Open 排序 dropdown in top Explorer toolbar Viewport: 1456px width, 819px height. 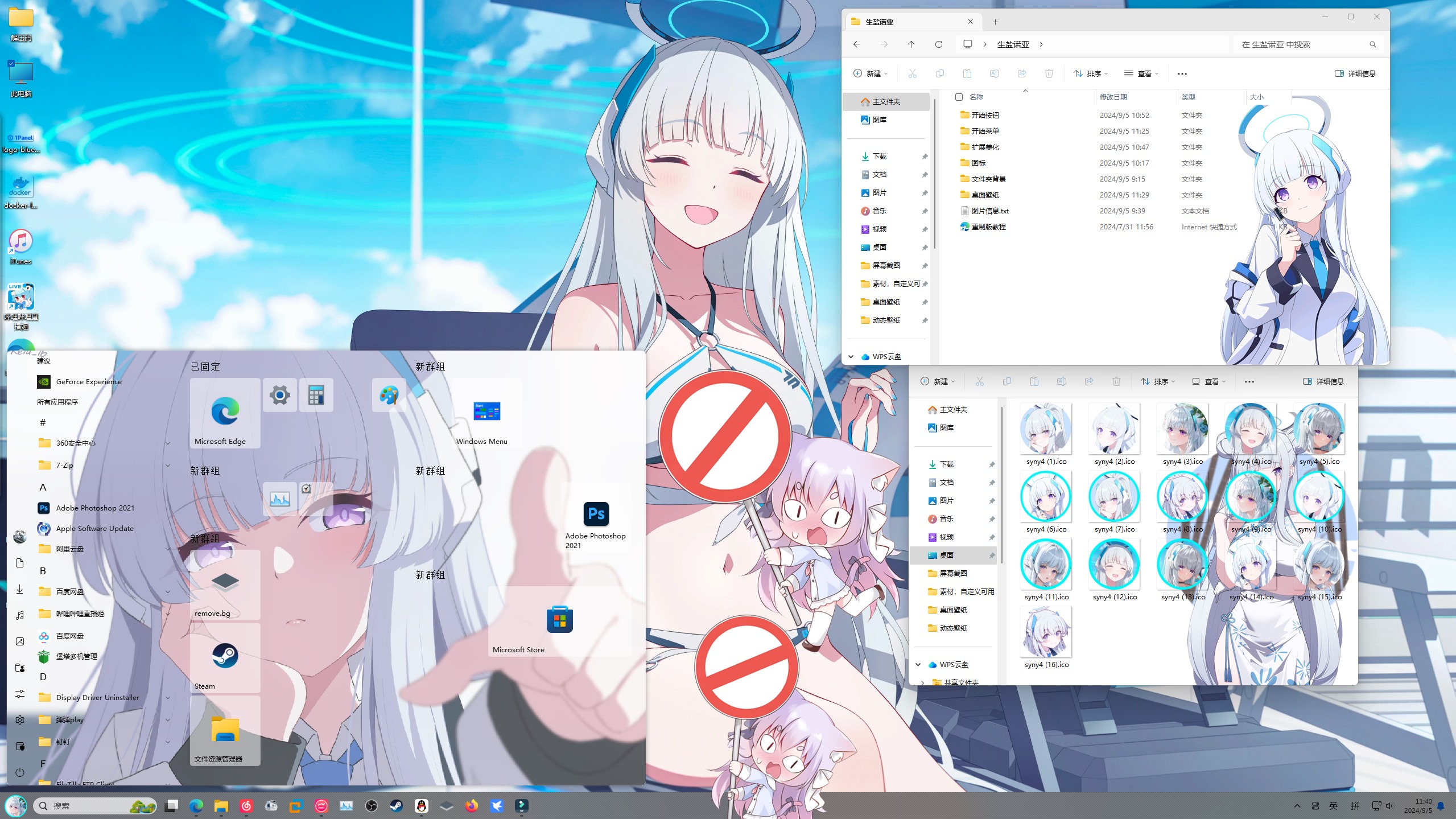point(1091,73)
